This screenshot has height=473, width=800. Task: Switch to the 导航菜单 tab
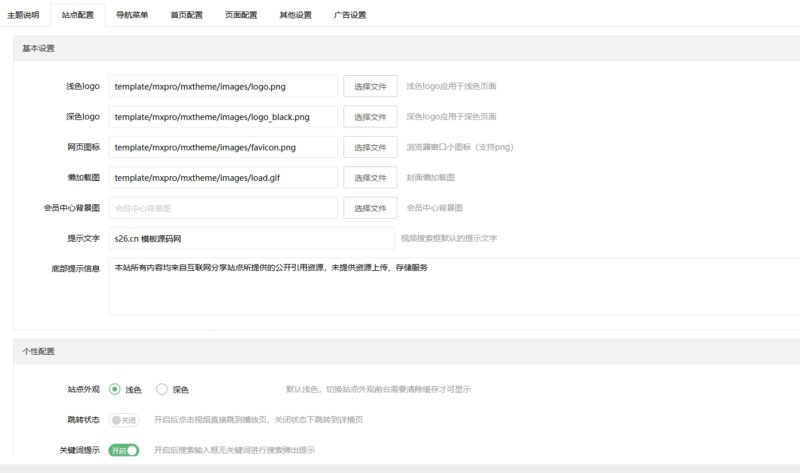tap(132, 15)
